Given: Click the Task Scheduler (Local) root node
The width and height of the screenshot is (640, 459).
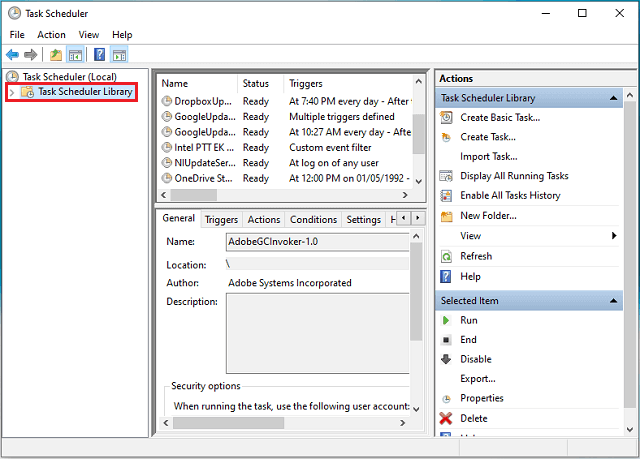Looking at the screenshot, I should (69, 77).
